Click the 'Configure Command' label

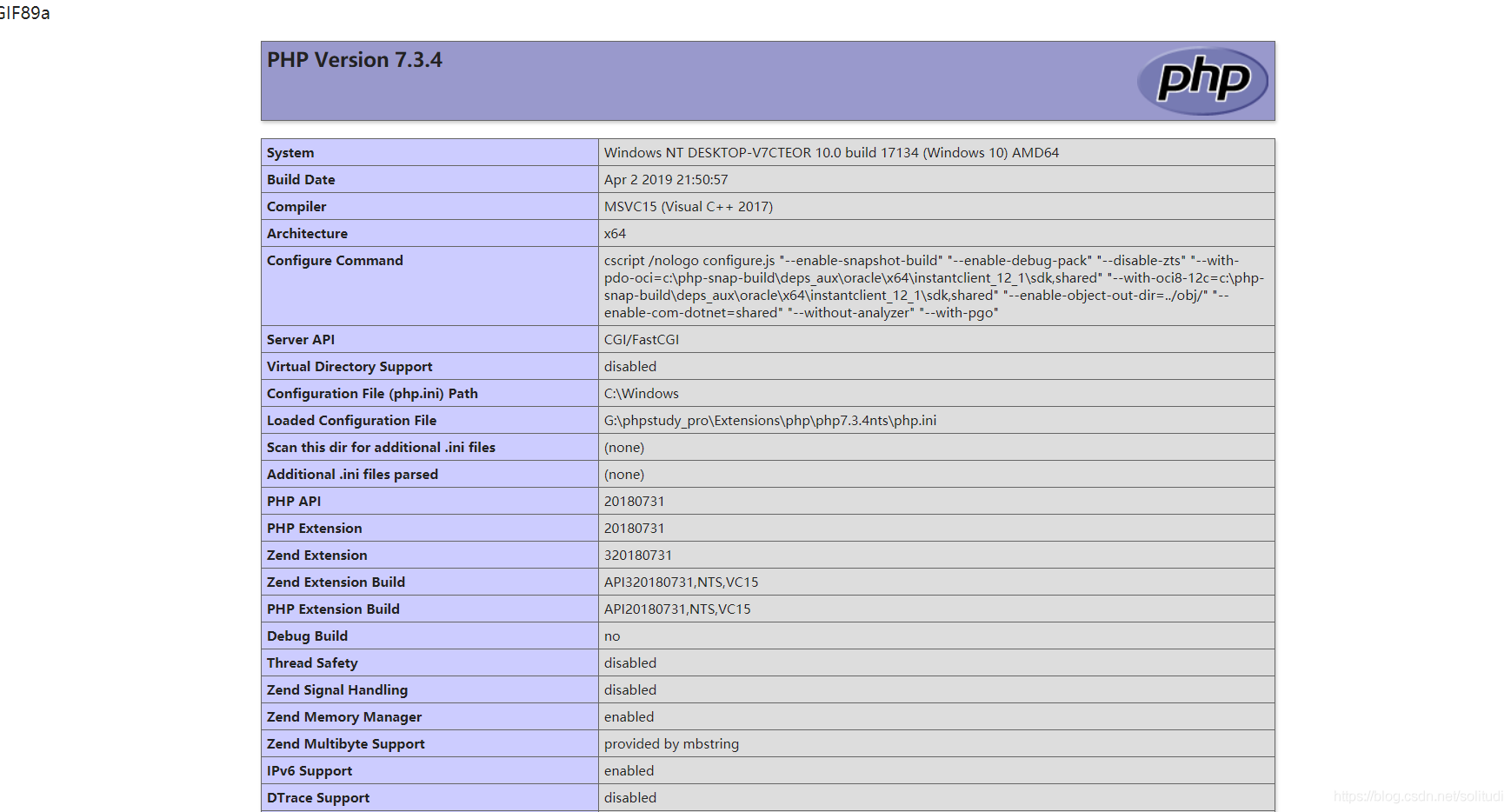point(335,261)
